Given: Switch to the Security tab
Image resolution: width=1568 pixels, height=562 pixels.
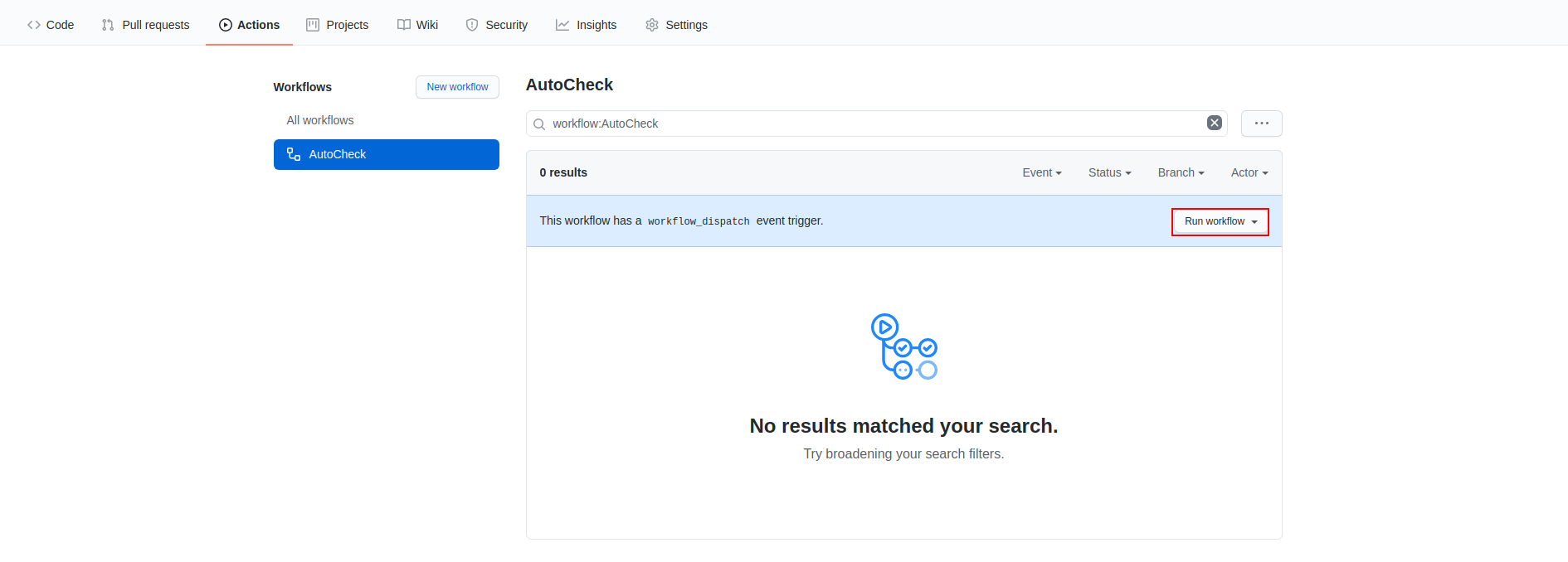Looking at the screenshot, I should 496,25.
